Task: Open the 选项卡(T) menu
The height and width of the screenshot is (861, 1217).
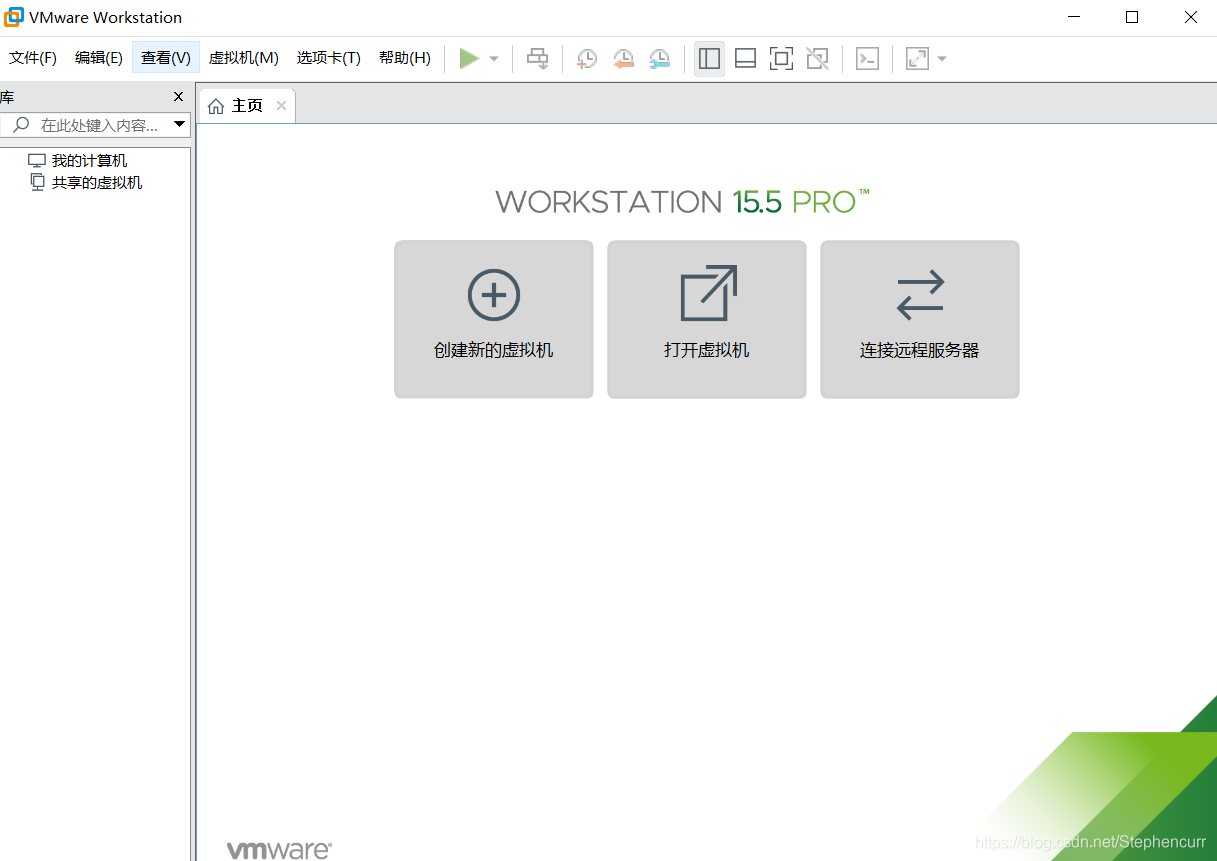Action: pos(328,58)
